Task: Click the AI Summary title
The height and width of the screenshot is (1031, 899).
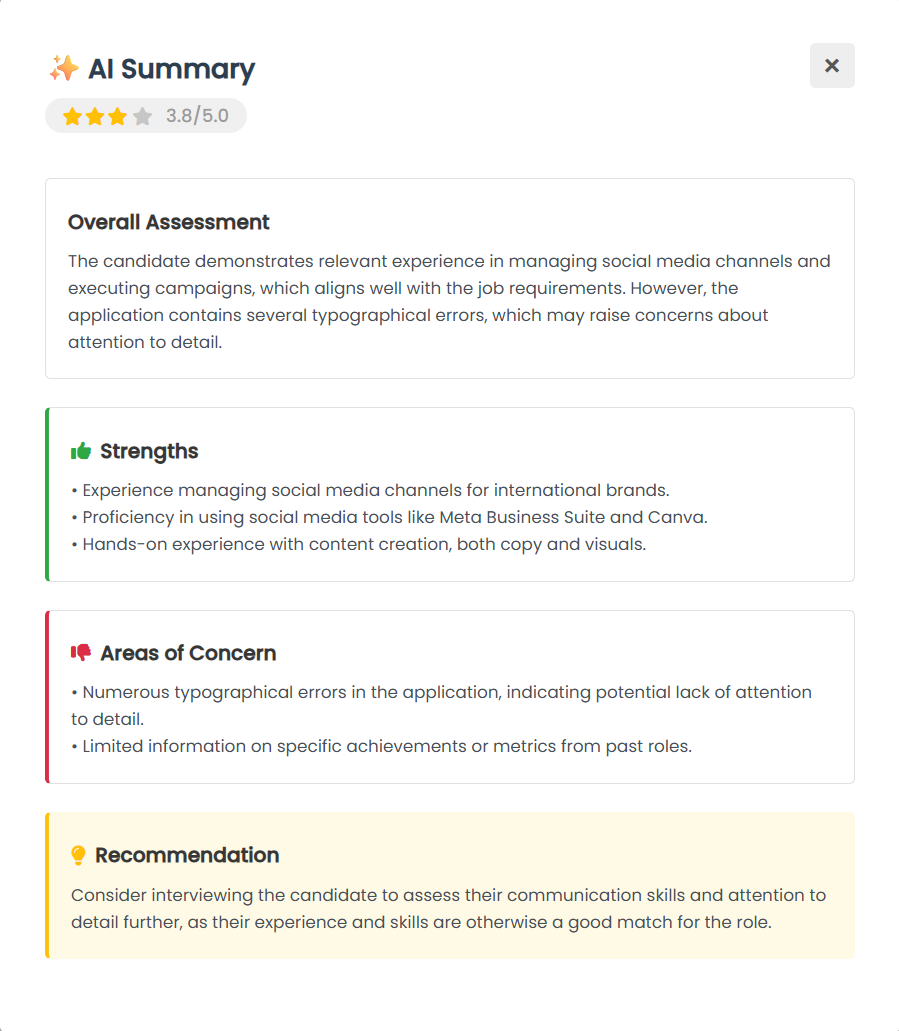Action: coord(171,69)
